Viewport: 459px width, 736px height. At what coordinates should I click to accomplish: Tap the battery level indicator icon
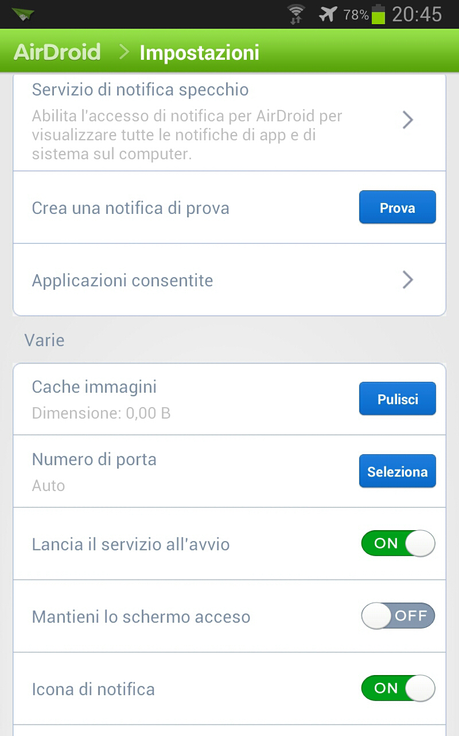coord(378,14)
